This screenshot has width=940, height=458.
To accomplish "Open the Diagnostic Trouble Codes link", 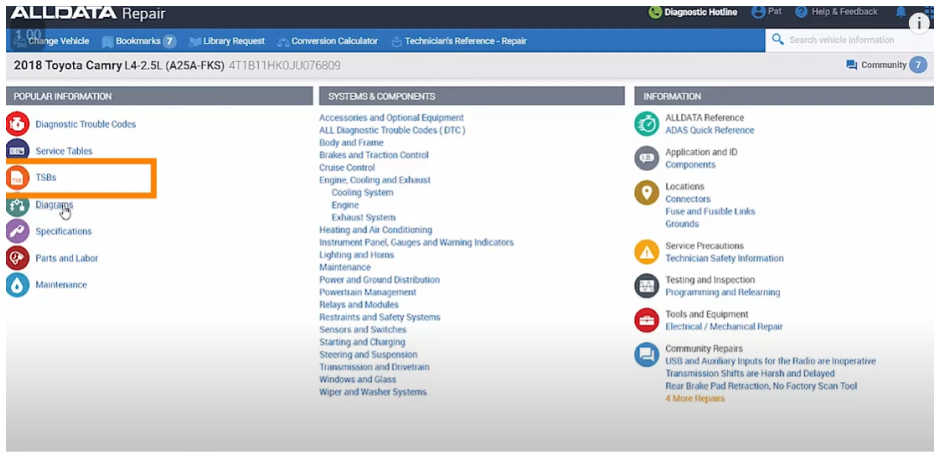I will click(x=86, y=124).
